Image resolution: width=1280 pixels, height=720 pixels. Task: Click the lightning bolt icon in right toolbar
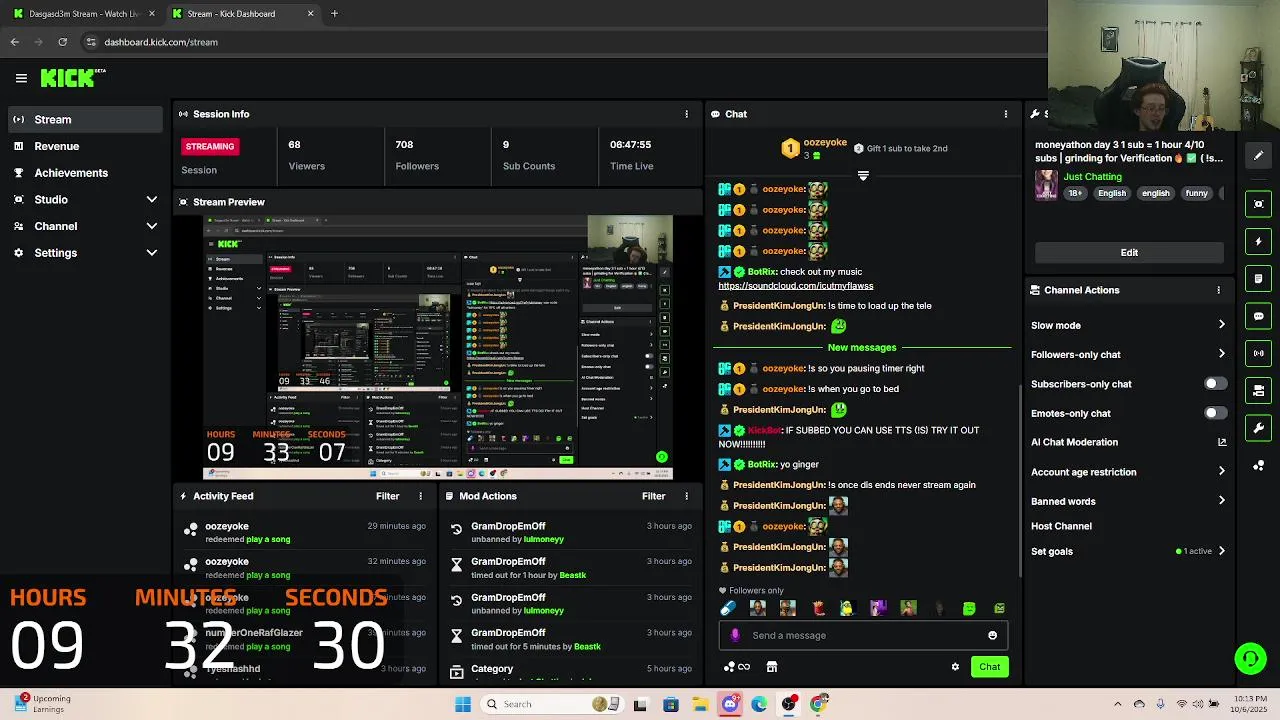(1258, 241)
